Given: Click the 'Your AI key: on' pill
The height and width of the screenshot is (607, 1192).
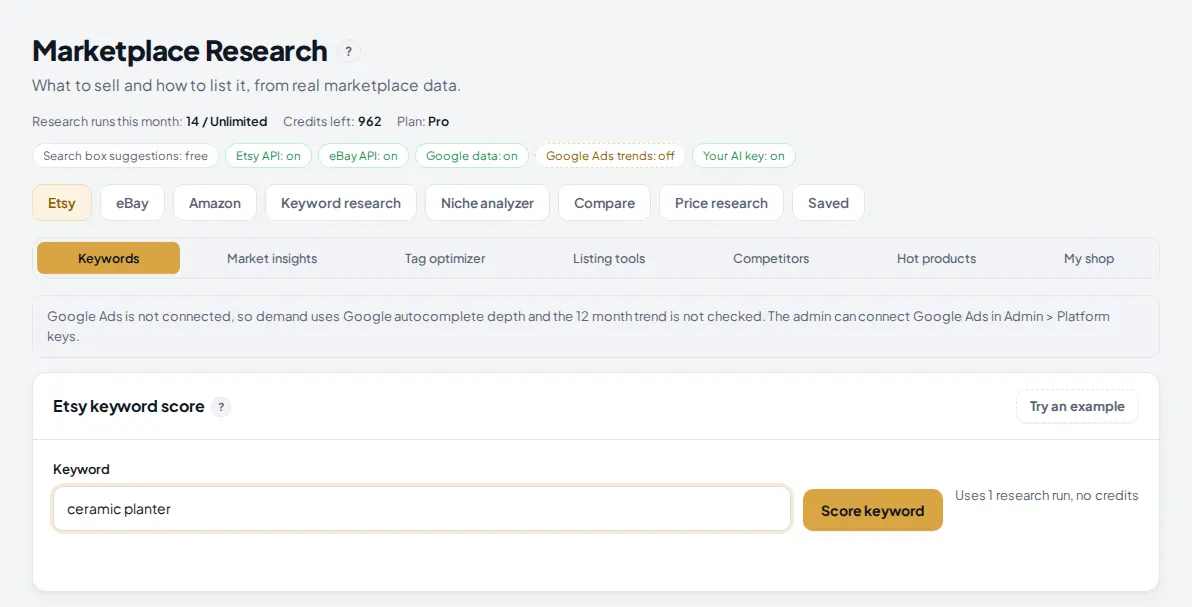Looking at the screenshot, I should tap(743, 156).
